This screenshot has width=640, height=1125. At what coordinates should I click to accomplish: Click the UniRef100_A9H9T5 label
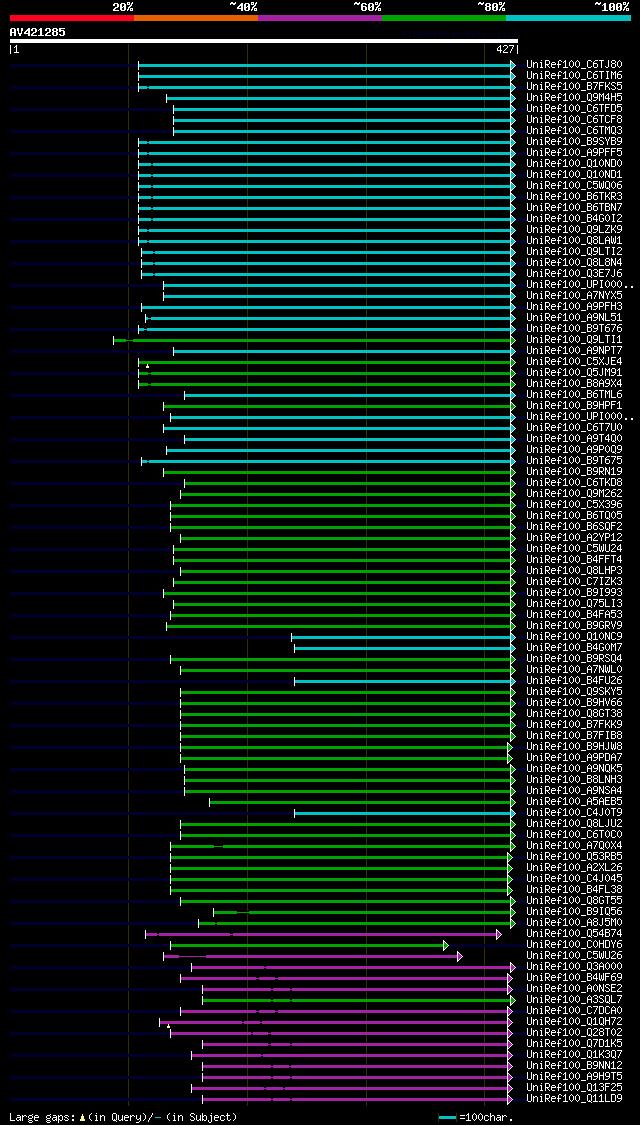pos(574,1077)
